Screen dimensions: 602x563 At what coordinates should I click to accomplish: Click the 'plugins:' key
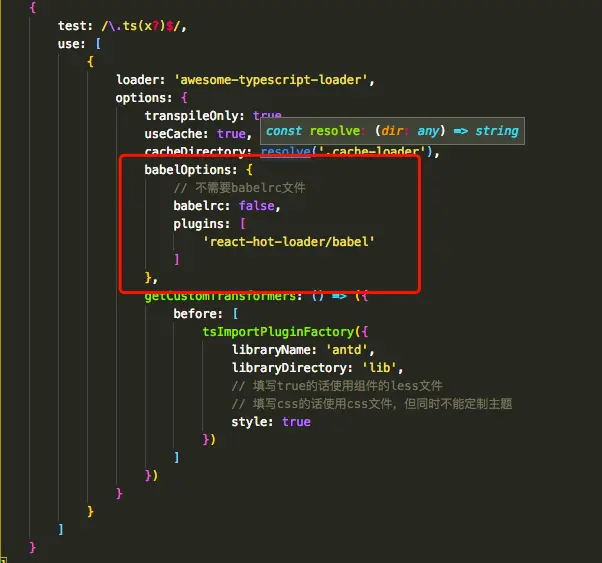pos(202,224)
